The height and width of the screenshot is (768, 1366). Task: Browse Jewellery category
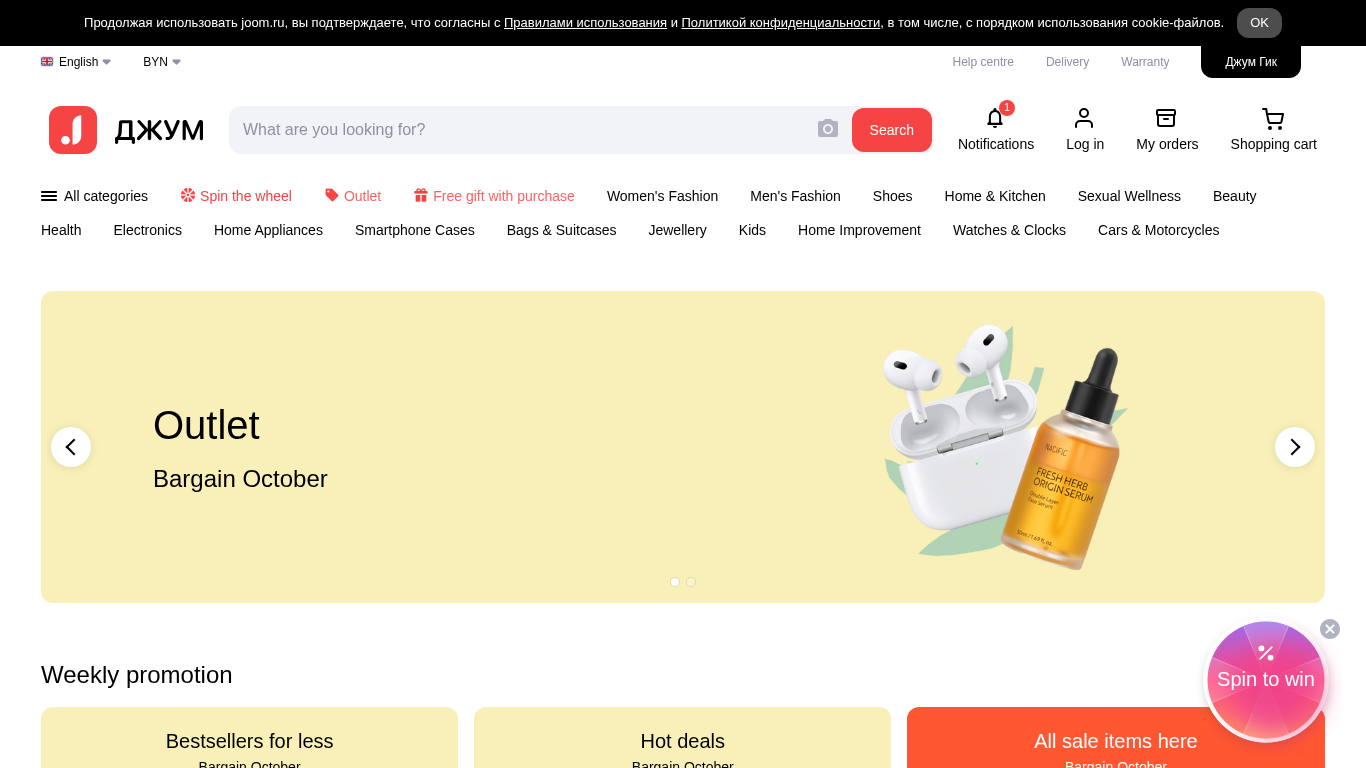point(677,230)
